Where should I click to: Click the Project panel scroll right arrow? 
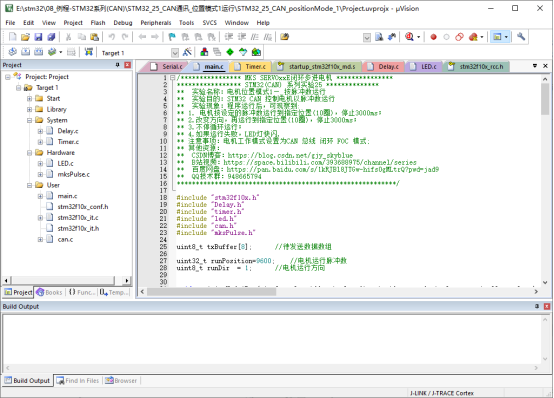126,281
